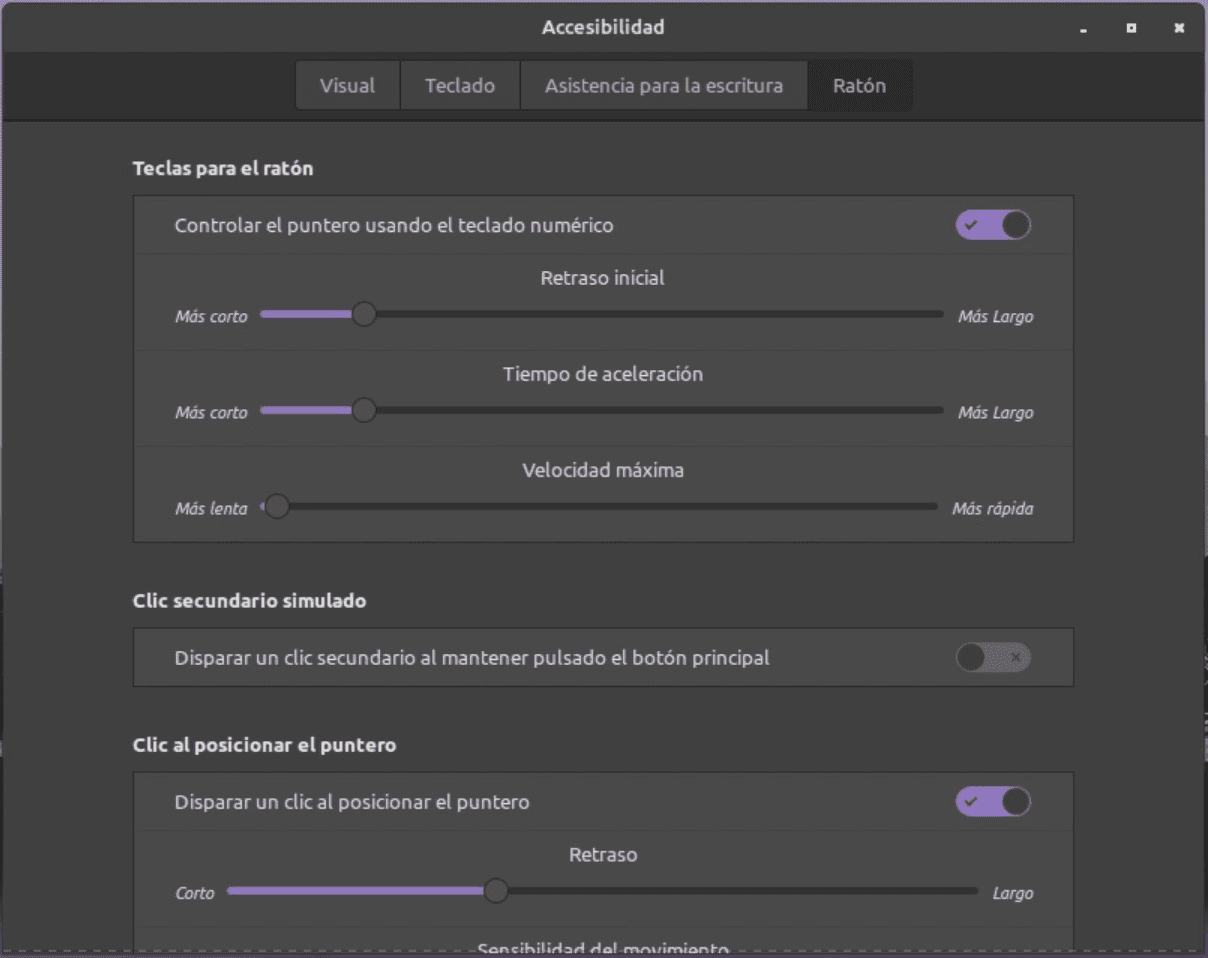Minimize the Accesibilidad window
The width and height of the screenshot is (1208, 958).
click(1082, 28)
